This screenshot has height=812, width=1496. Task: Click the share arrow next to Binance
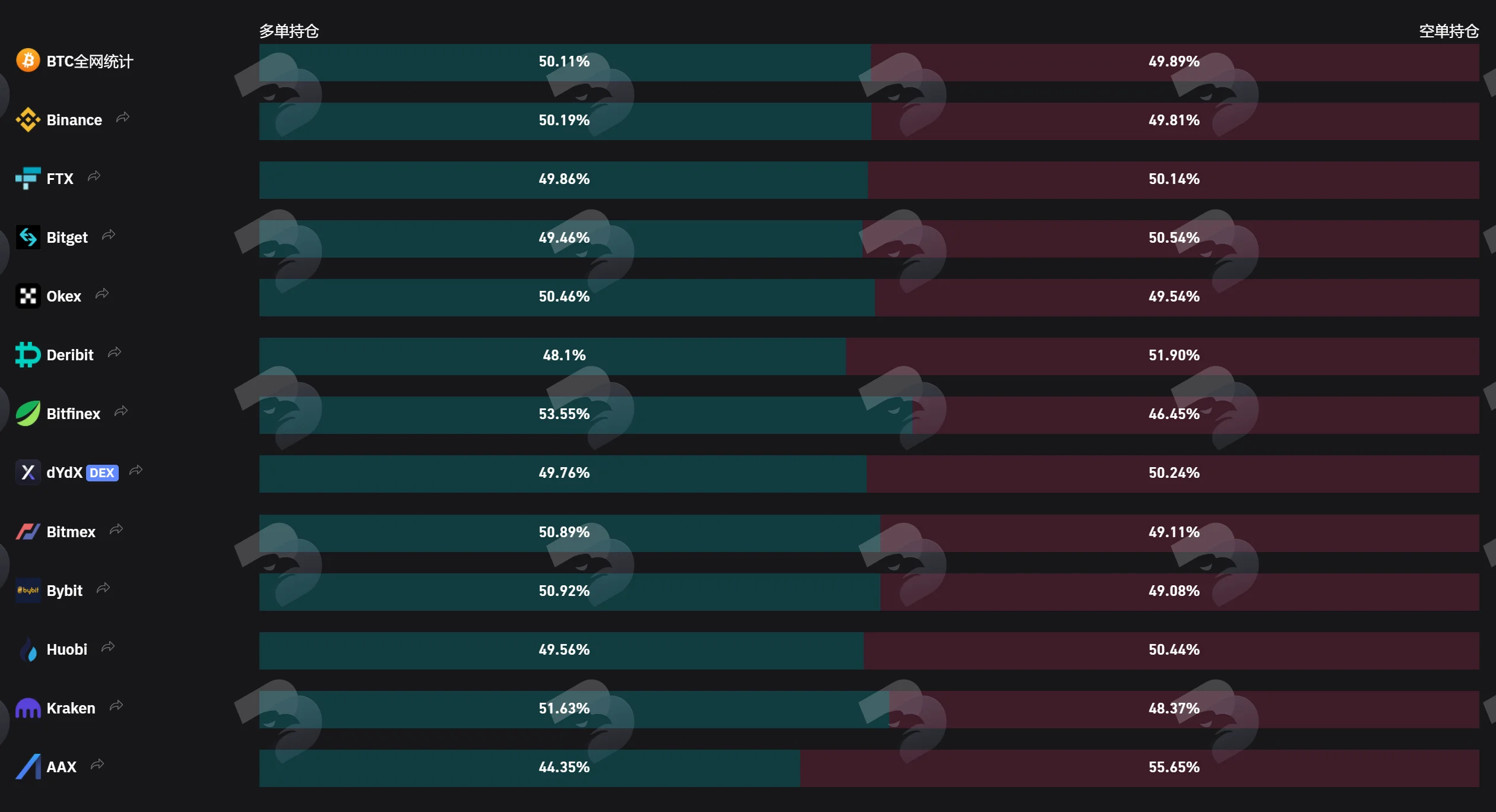tap(123, 118)
